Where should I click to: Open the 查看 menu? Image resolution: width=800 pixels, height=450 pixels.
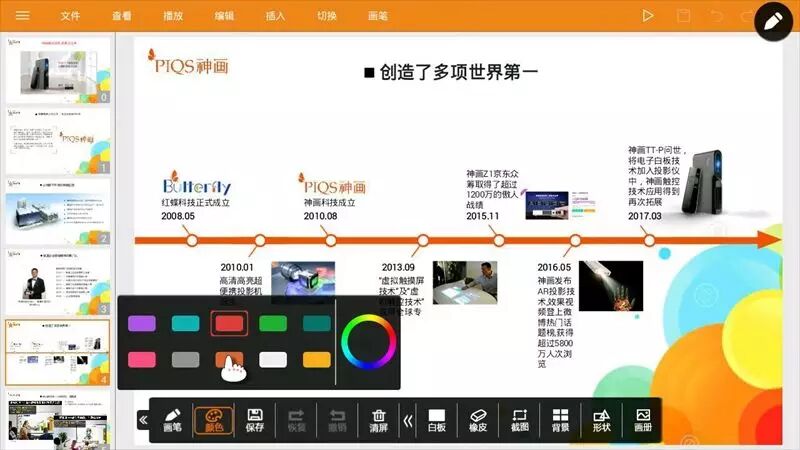pos(121,16)
